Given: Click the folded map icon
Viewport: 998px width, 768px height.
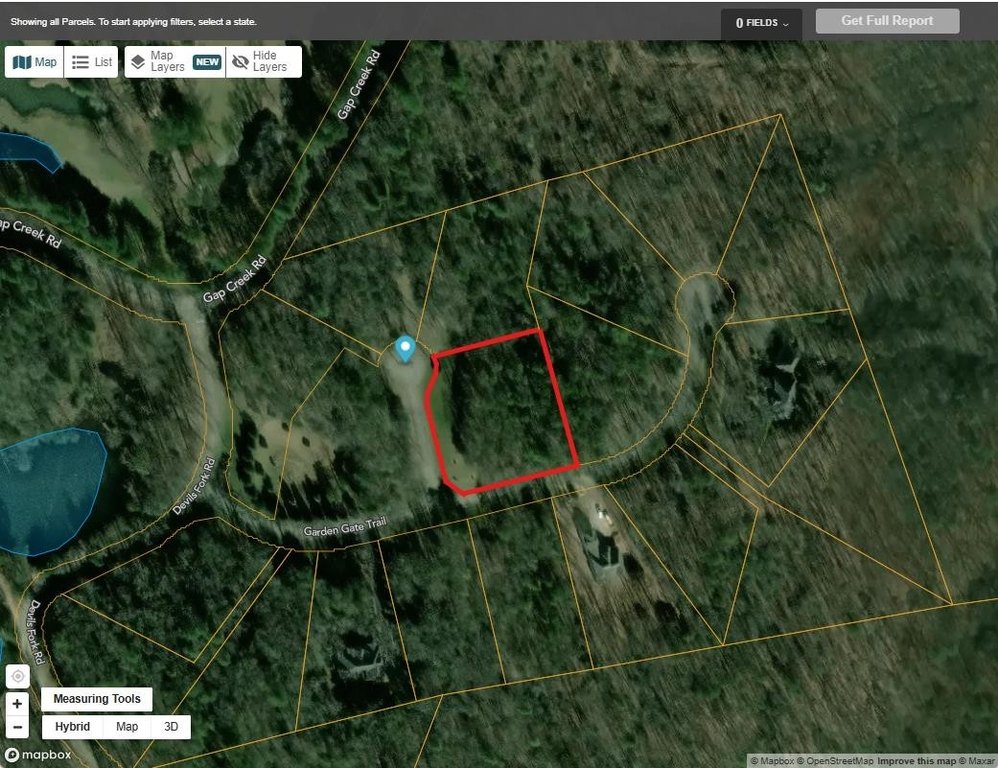Looking at the screenshot, I should (x=22, y=62).
